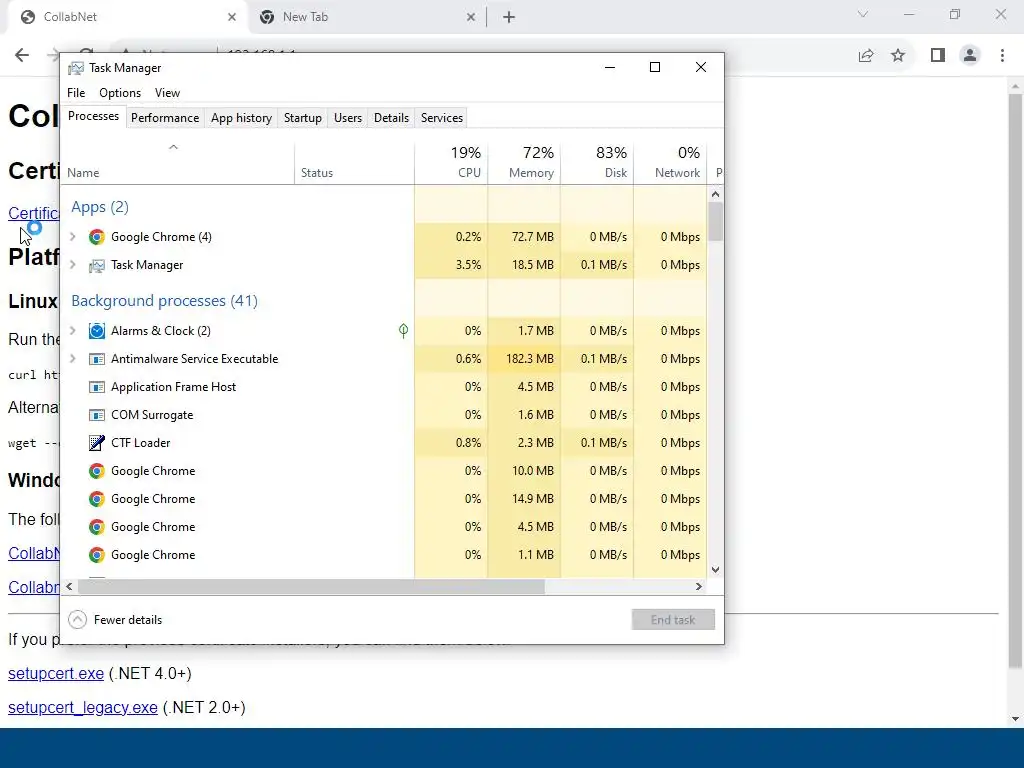Click the Chrome share page icon
1024x768 pixels.
pyautogui.click(x=866, y=56)
